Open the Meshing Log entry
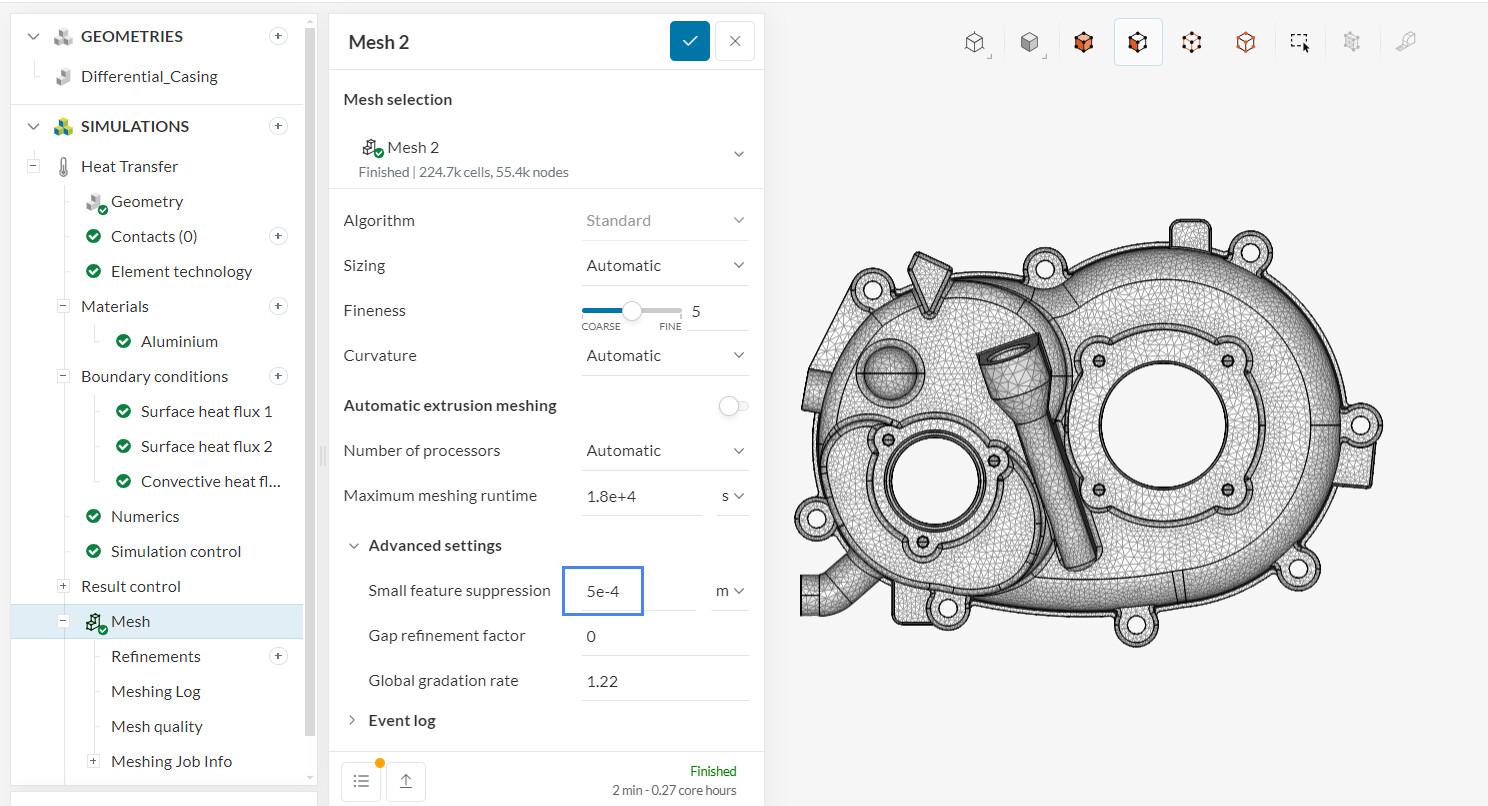The width and height of the screenshot is (1488, 806). pyautogui.click(x=155, y=691)
